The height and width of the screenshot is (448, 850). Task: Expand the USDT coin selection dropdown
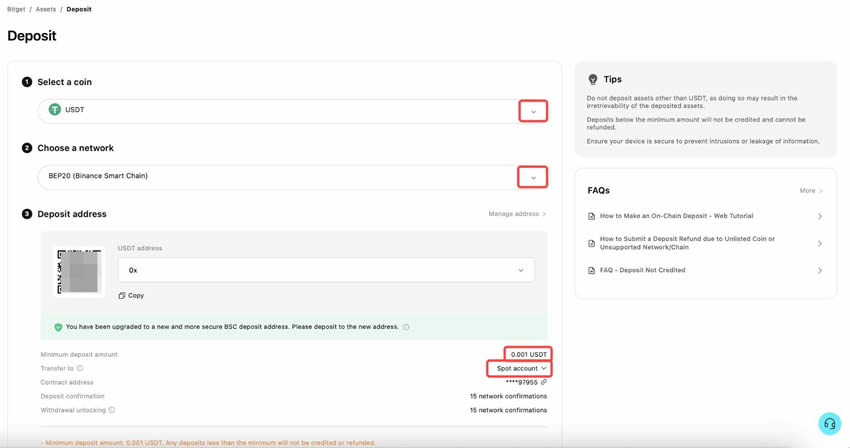(x=533, y=111)
